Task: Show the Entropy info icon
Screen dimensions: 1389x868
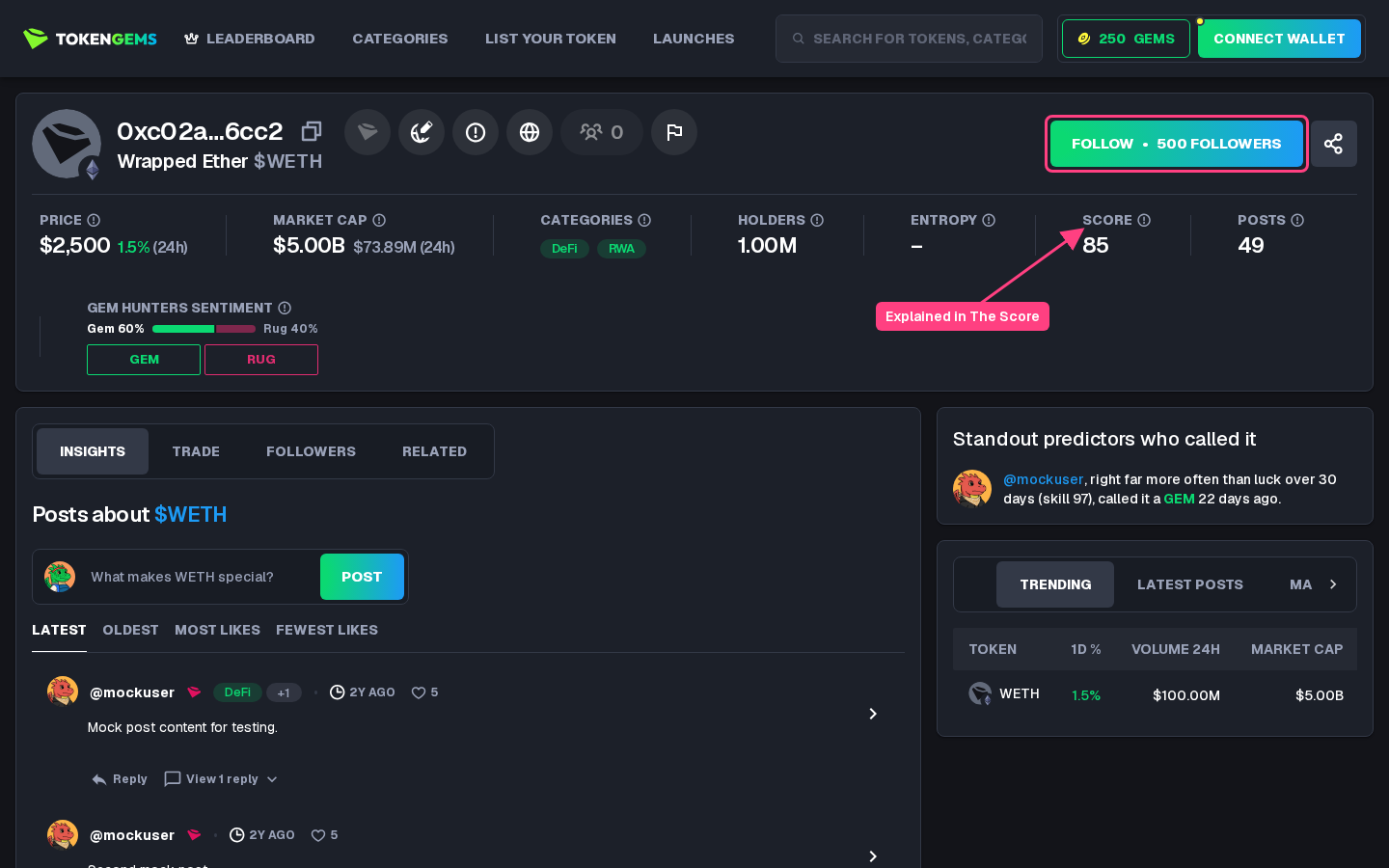Action: coord(989,220)
